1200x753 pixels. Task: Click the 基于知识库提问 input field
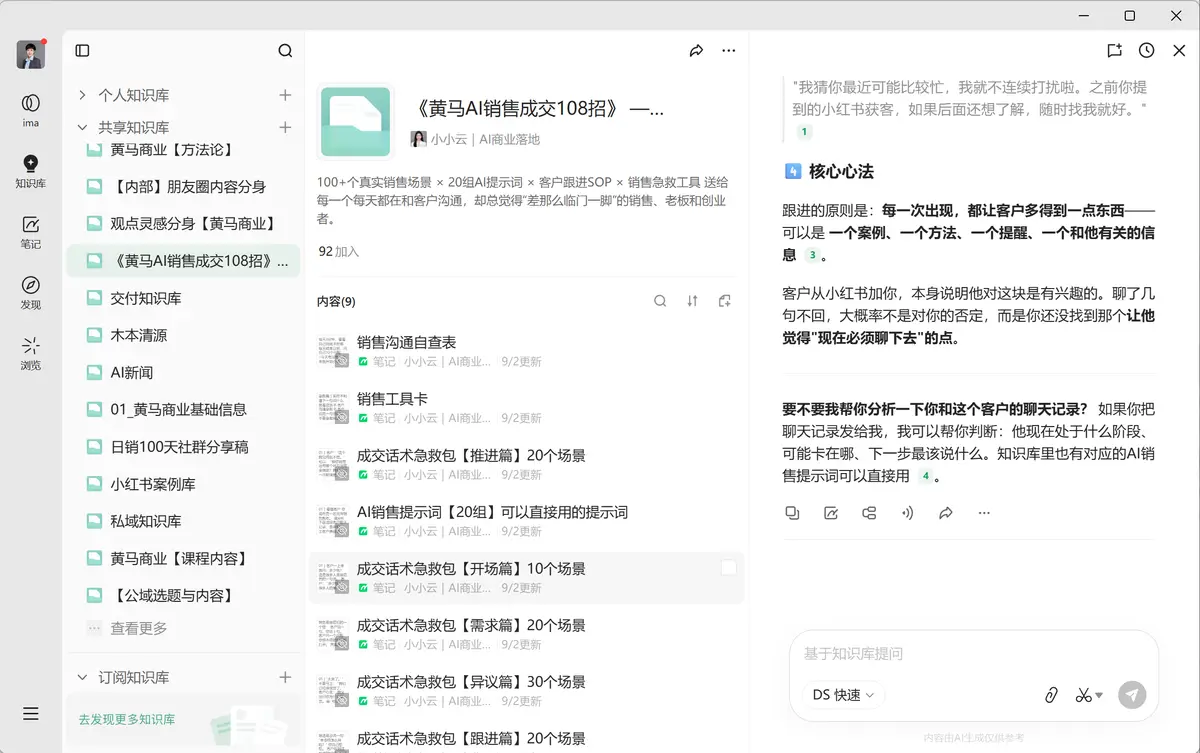tap(974, 654)
